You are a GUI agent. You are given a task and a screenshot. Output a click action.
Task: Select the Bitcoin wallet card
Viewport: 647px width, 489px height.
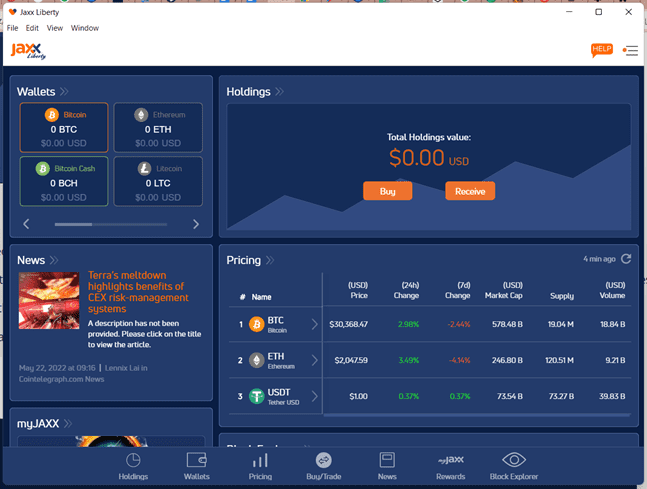click(x=64, y=128)
